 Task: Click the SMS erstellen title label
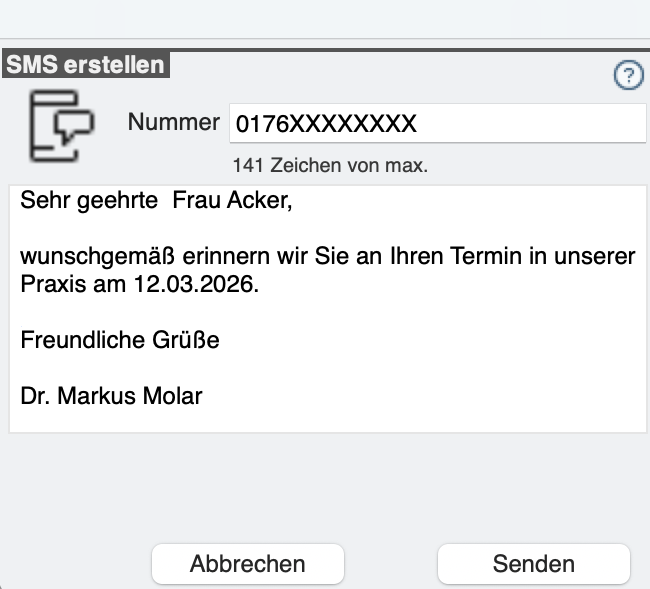pyautogui.click(x=85, y=65)
